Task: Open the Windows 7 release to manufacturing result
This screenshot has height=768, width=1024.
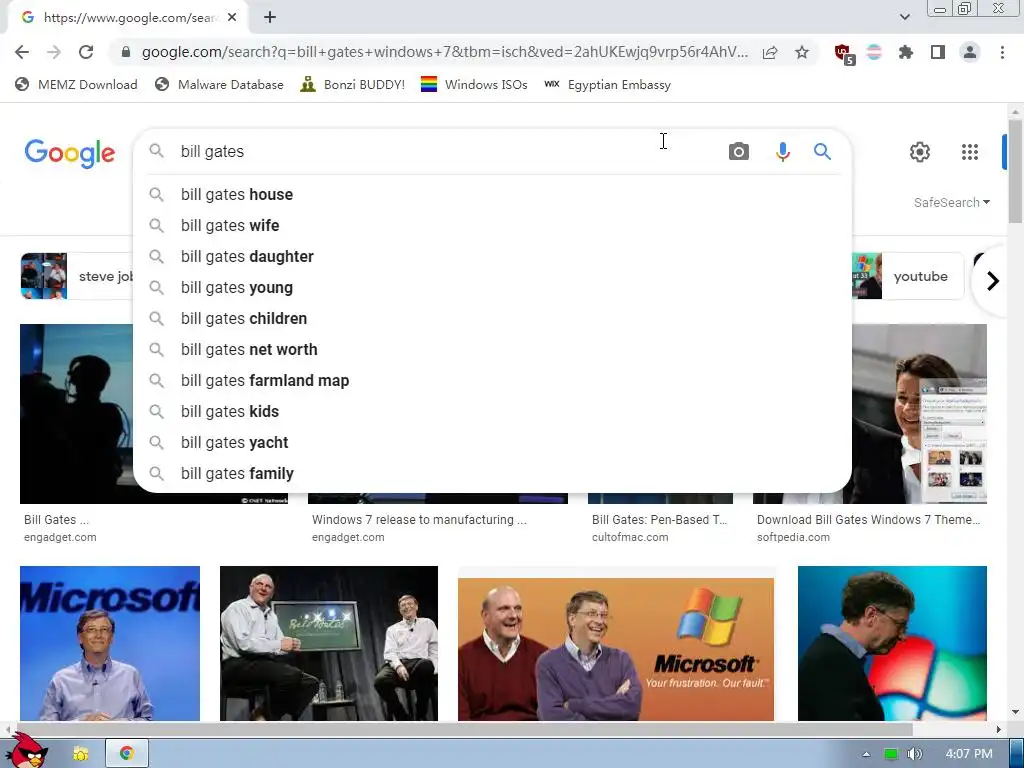Action: pos(419,520)
